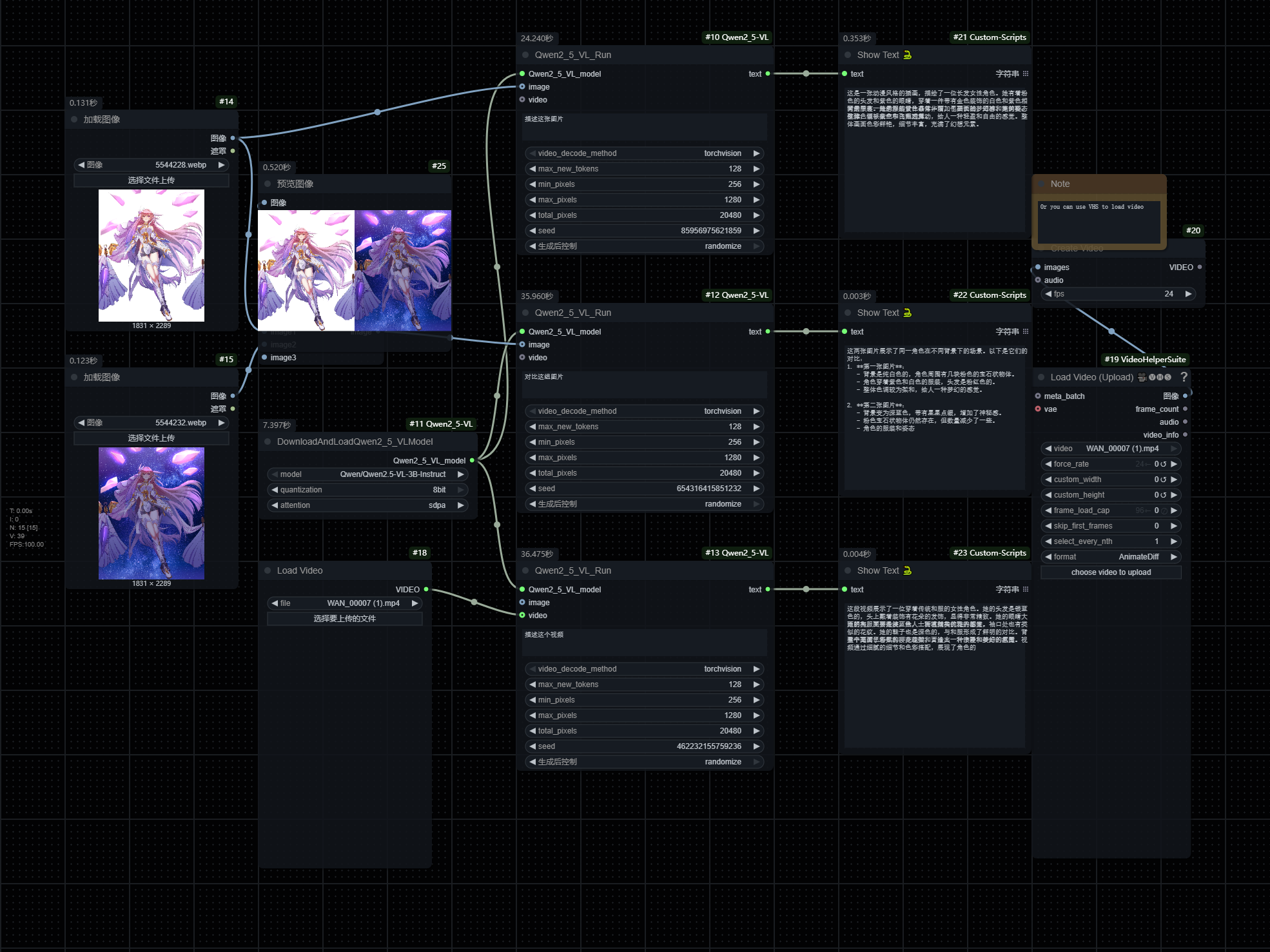Collapse the Load Video node #18 via its title dot

[268, 570]
